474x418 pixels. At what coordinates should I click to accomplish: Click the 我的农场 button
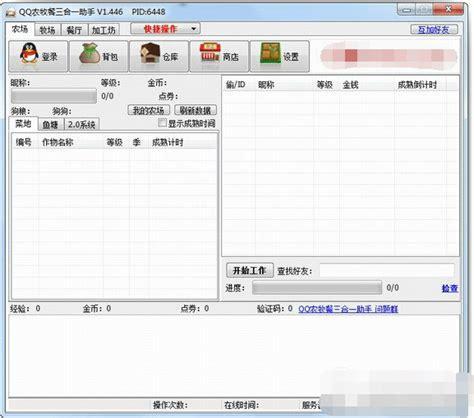149,110
